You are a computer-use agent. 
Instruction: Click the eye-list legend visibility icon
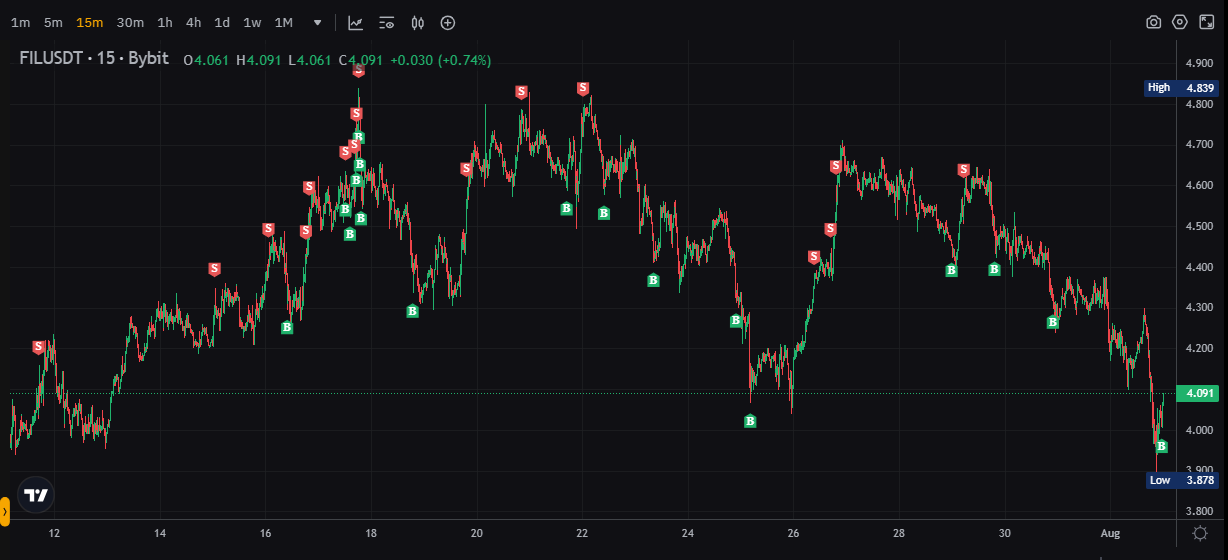pos(387,22)
